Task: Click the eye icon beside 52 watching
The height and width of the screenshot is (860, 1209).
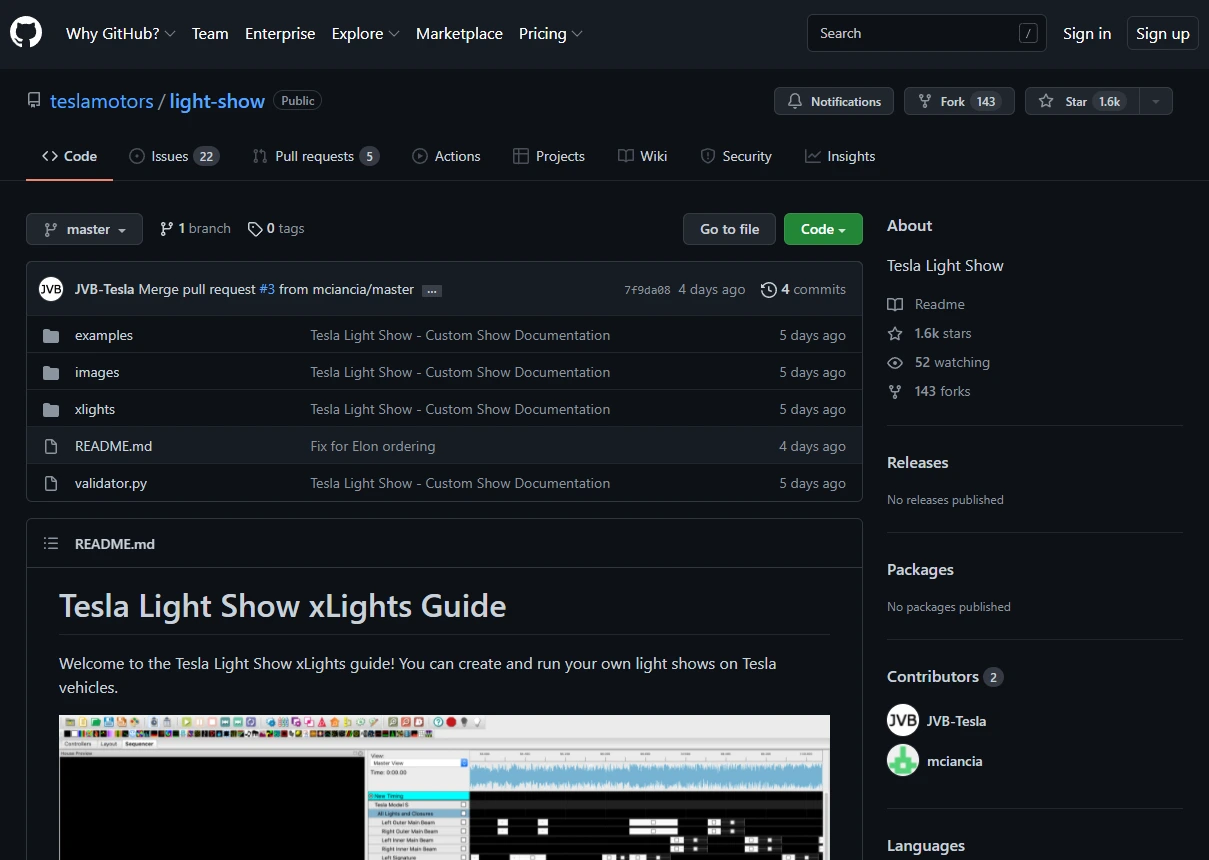Action: coord(895,362)
